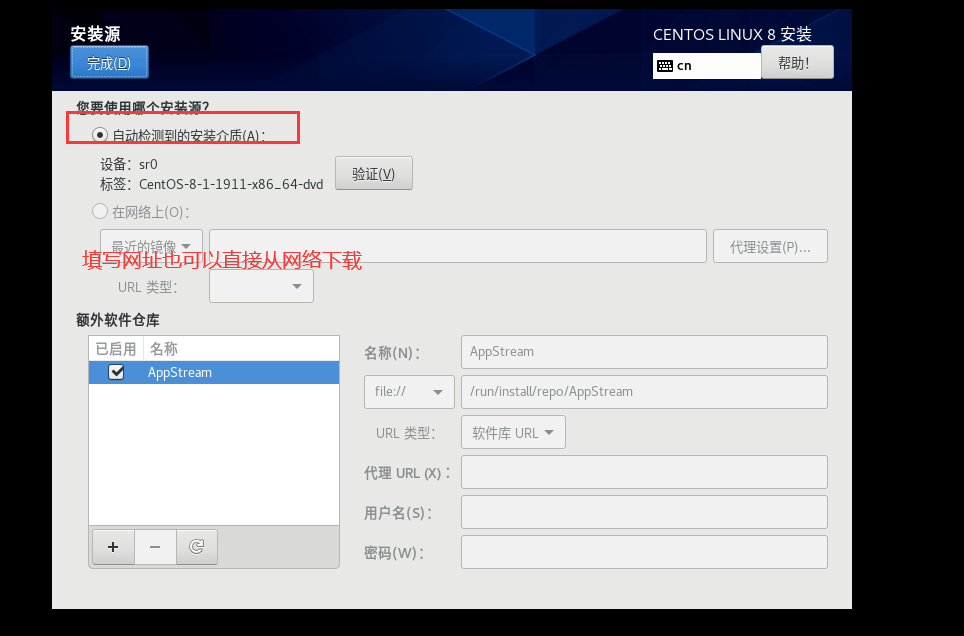Click the 安装源 page title
The image size is (964, 636).
tap(95, 34)
